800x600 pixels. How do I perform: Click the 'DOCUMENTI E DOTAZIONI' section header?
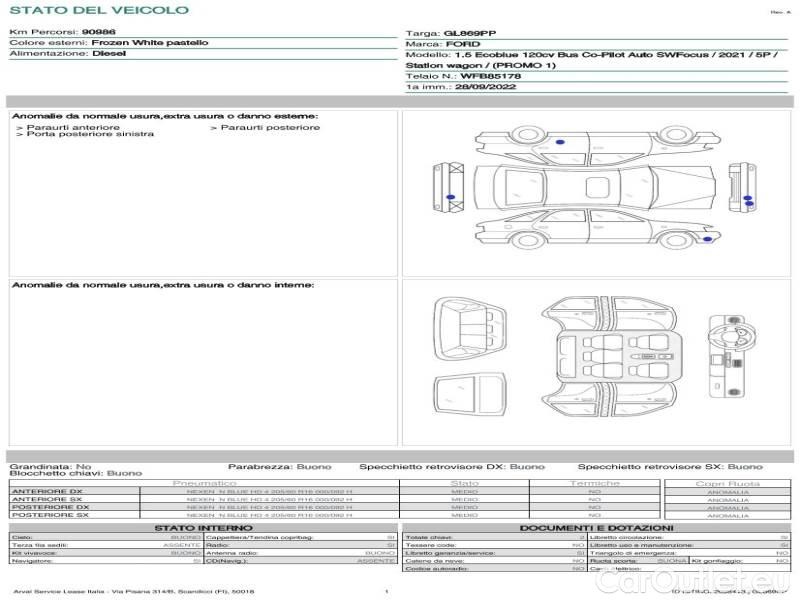(x=596, y=527)
